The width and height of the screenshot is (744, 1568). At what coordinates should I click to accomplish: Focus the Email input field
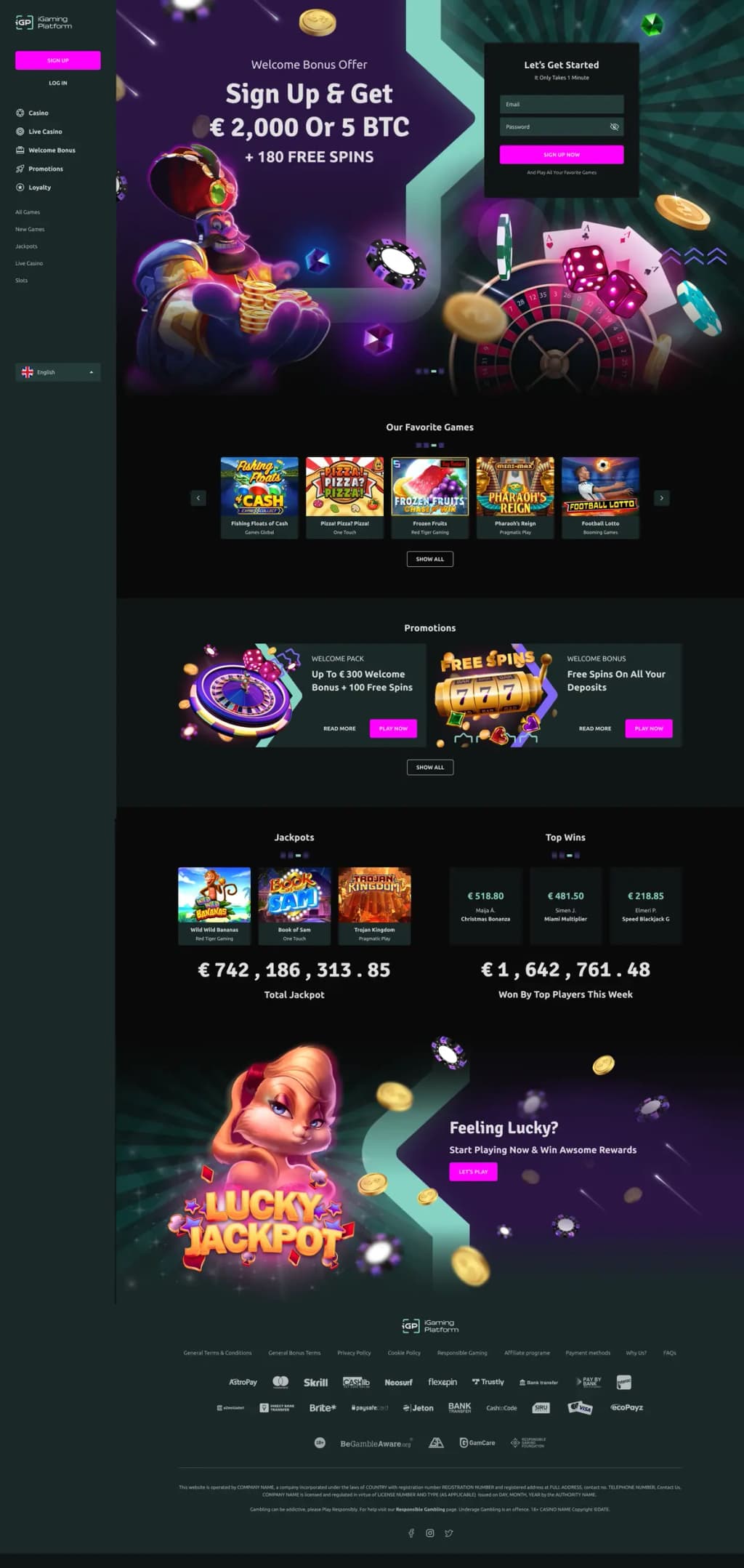[x=562, y=104]
